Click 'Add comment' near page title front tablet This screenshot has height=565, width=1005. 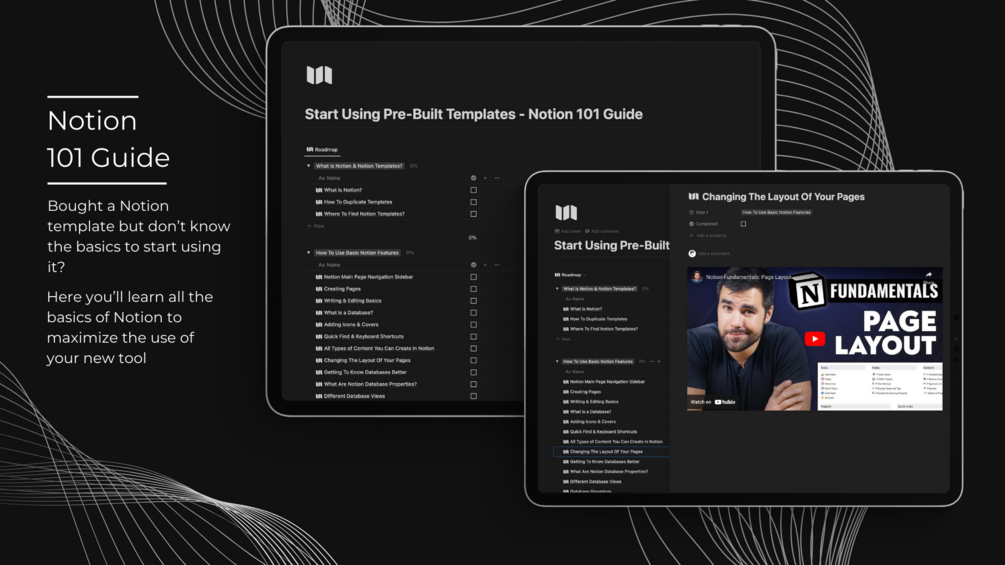point(602,231)
